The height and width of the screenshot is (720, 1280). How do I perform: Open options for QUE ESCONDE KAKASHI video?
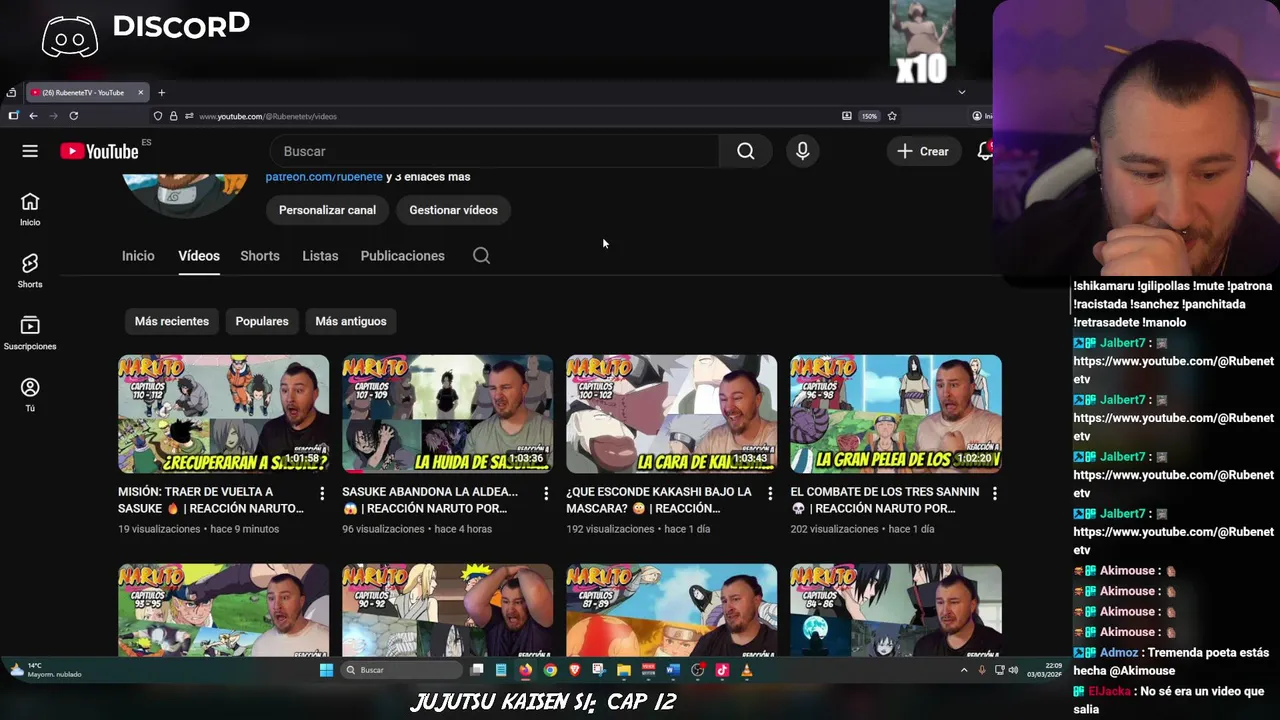tap(770, 493)
